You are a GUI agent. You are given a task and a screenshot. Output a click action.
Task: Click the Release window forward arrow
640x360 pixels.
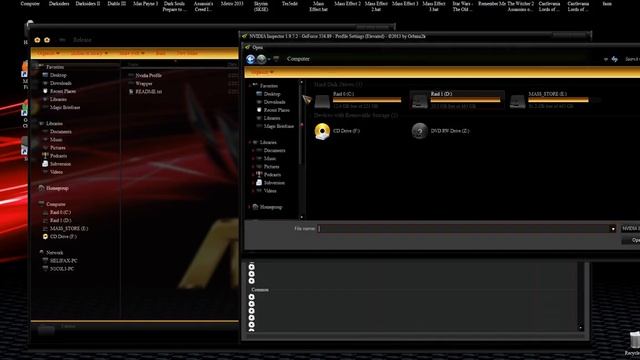(47, 40)
